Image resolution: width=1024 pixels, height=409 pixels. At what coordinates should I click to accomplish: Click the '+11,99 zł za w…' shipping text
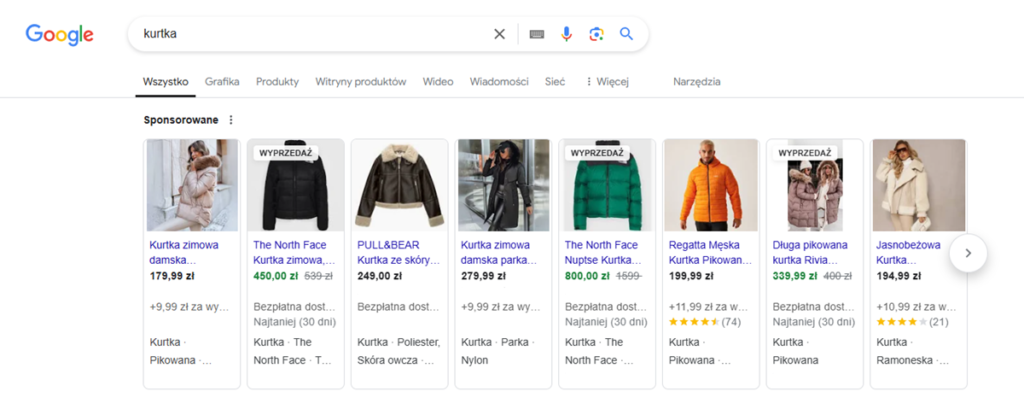click(x=708, y=306)
